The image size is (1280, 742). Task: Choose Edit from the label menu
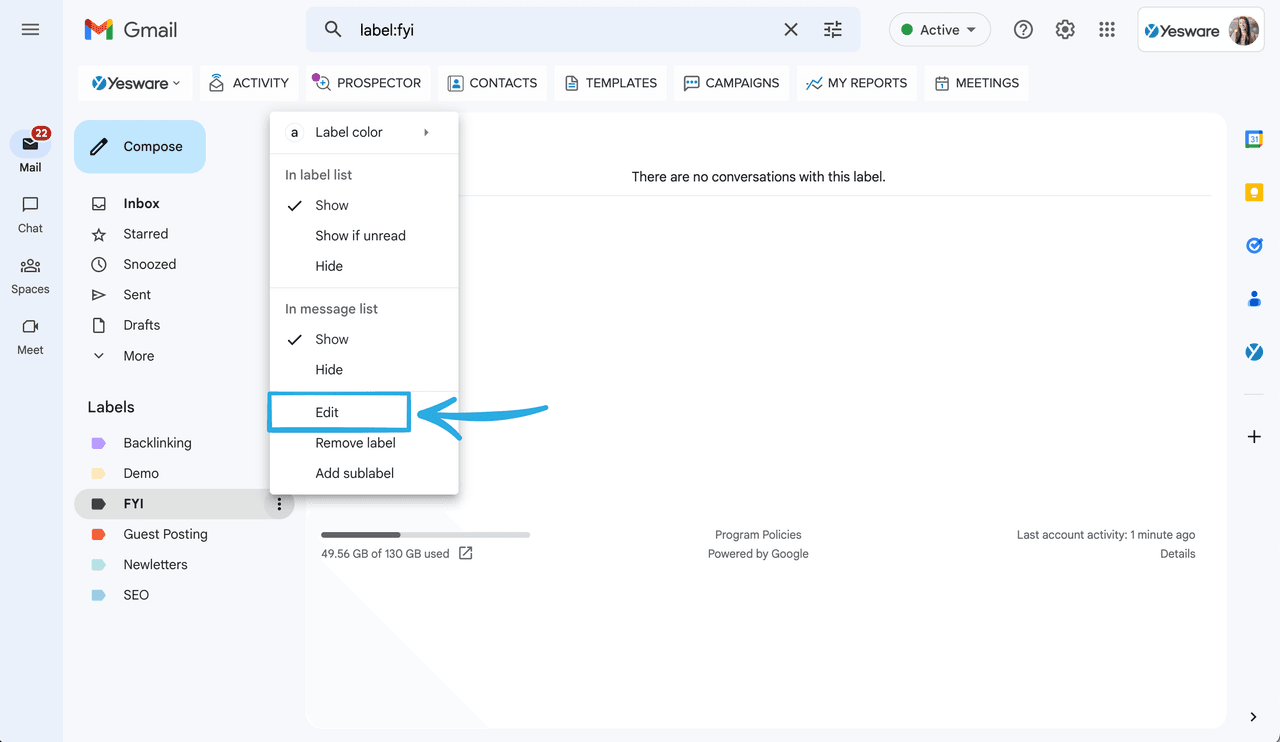click(327, 412)
